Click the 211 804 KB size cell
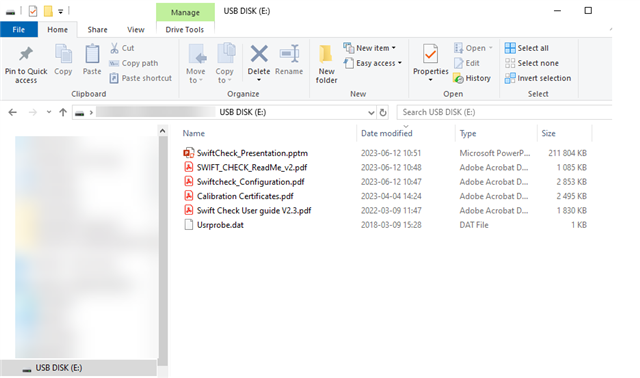This screenshot has width=640, height=378. pos(567,153)
